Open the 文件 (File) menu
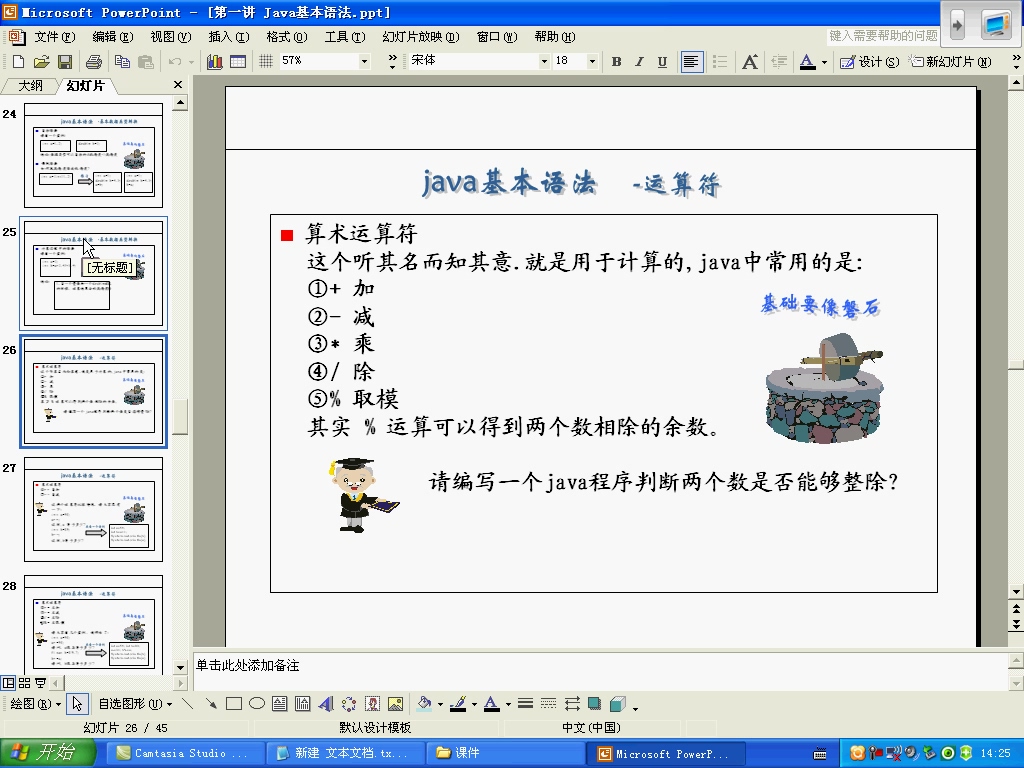Image resolution: width=1024 pixels, height=768 pixels. tap(55, 37)
